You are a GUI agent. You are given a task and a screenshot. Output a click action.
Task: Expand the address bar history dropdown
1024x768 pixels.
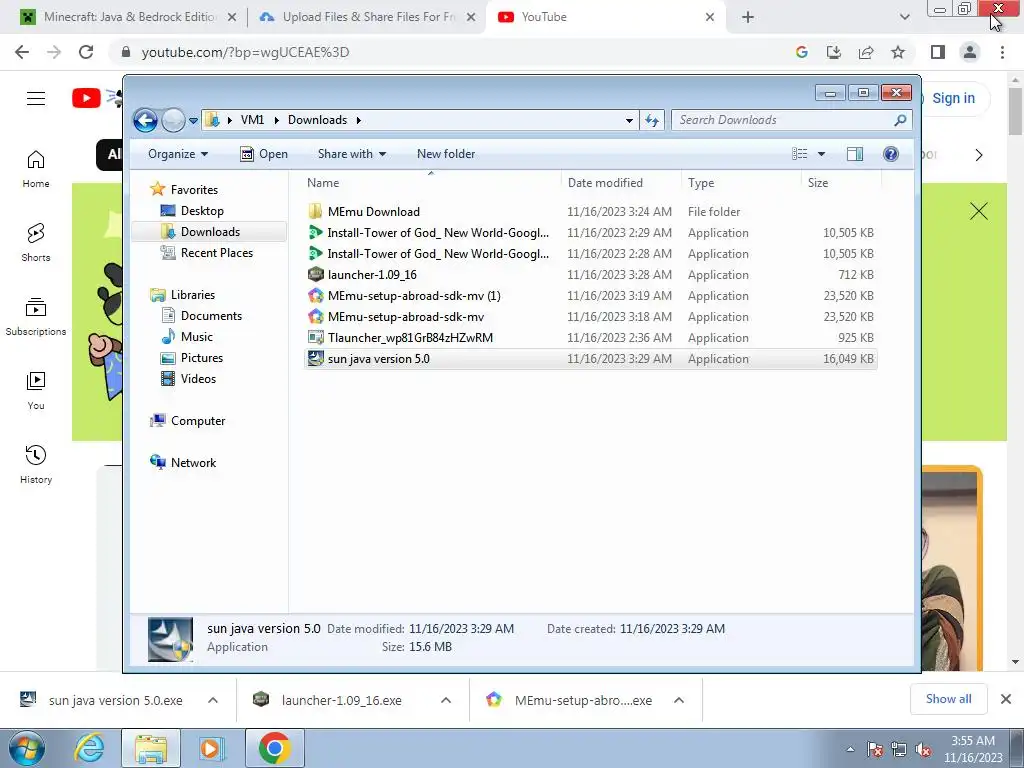click(629, 120)
